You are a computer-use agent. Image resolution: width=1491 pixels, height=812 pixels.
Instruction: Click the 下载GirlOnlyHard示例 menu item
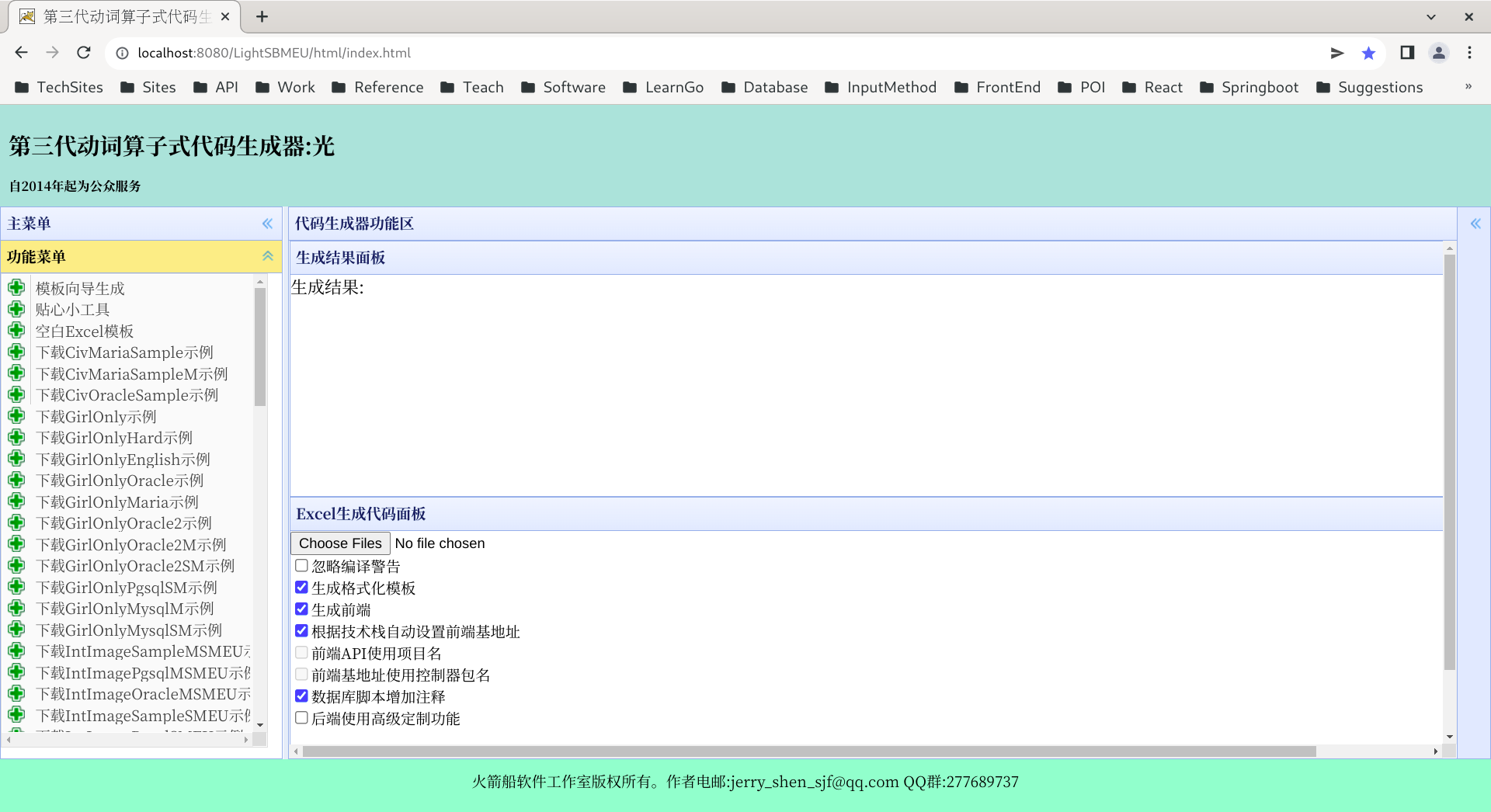tap(115, 437)
